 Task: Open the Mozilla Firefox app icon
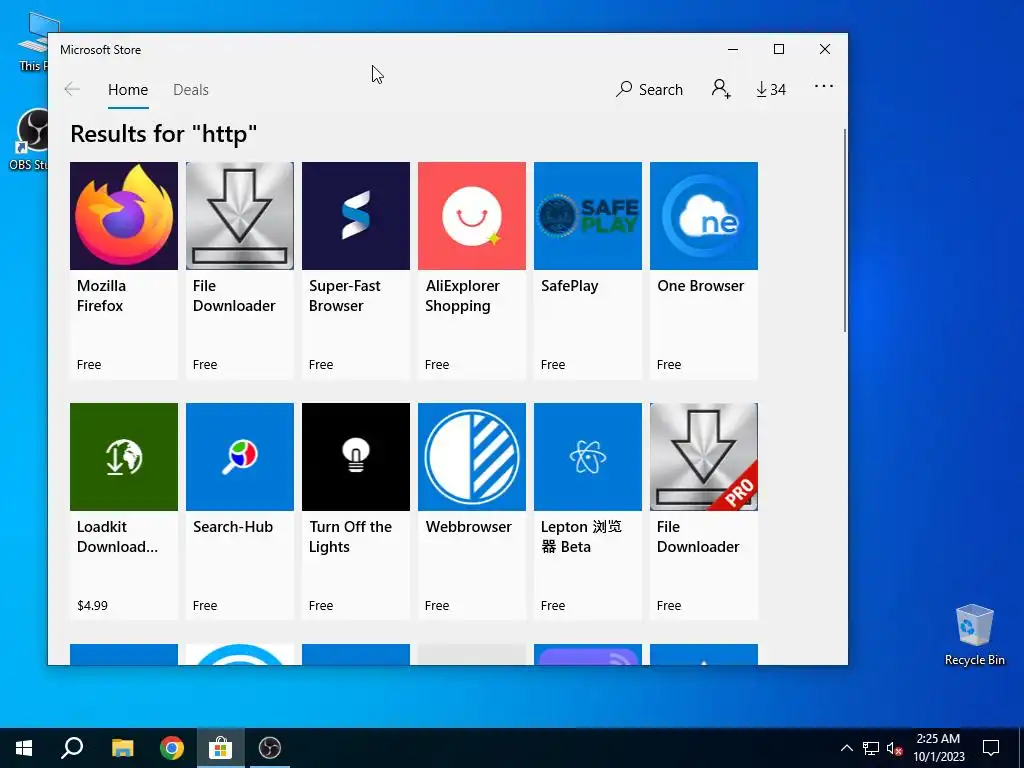coord(123,216)
